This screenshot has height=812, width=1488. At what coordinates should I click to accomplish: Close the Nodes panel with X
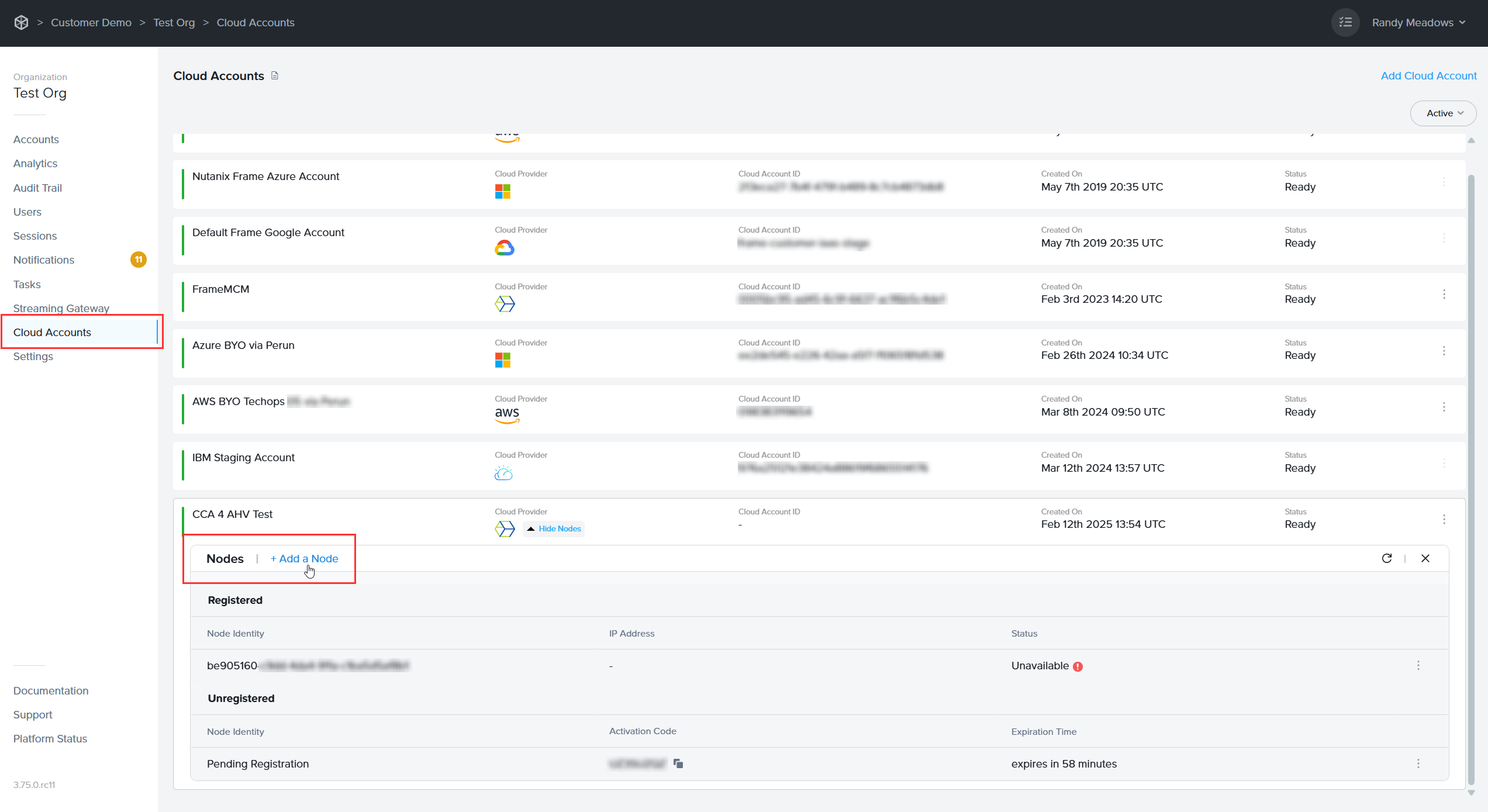pyautogui.click(x=1425, y=558)
